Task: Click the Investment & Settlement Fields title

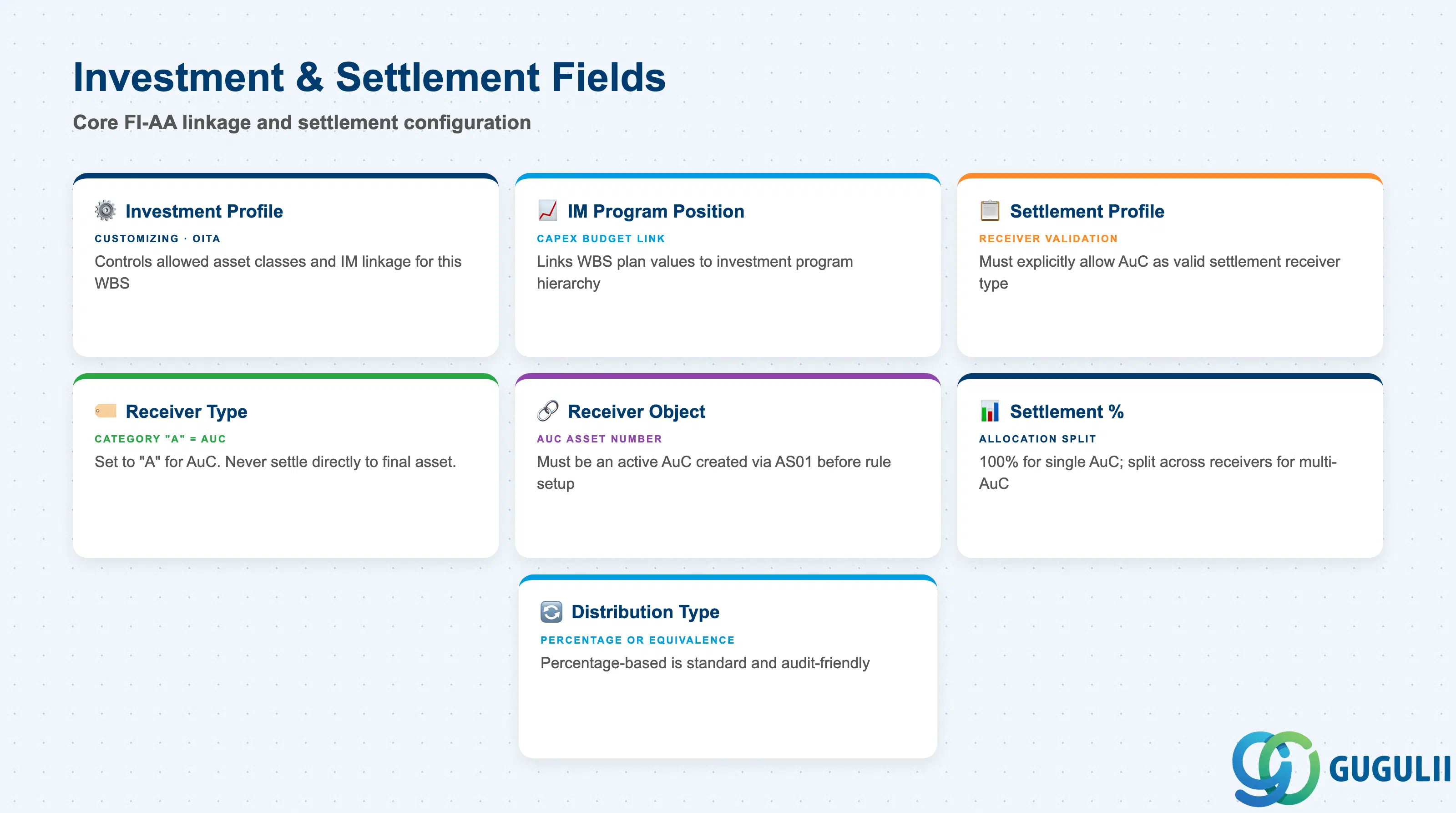Action: pyautogui.click(x=369, y=77)
